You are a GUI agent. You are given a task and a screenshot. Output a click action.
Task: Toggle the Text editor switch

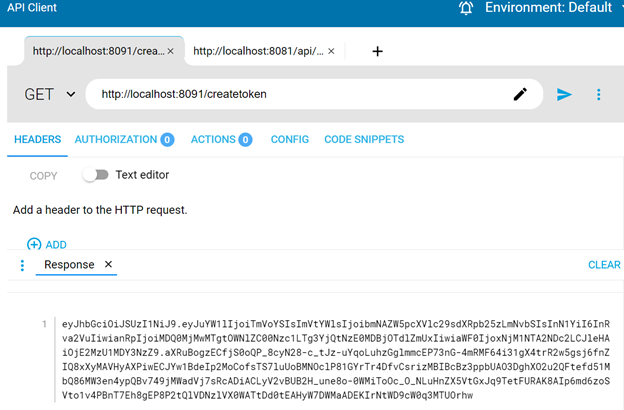point(96,175)
